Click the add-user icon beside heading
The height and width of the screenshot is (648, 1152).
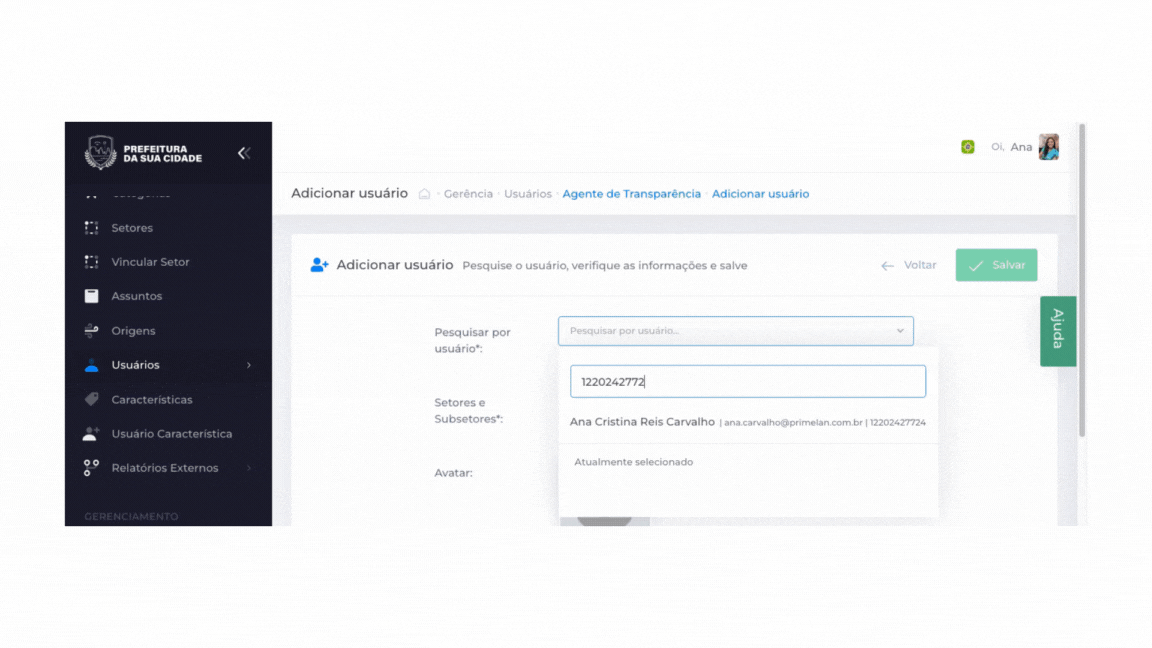319,265
